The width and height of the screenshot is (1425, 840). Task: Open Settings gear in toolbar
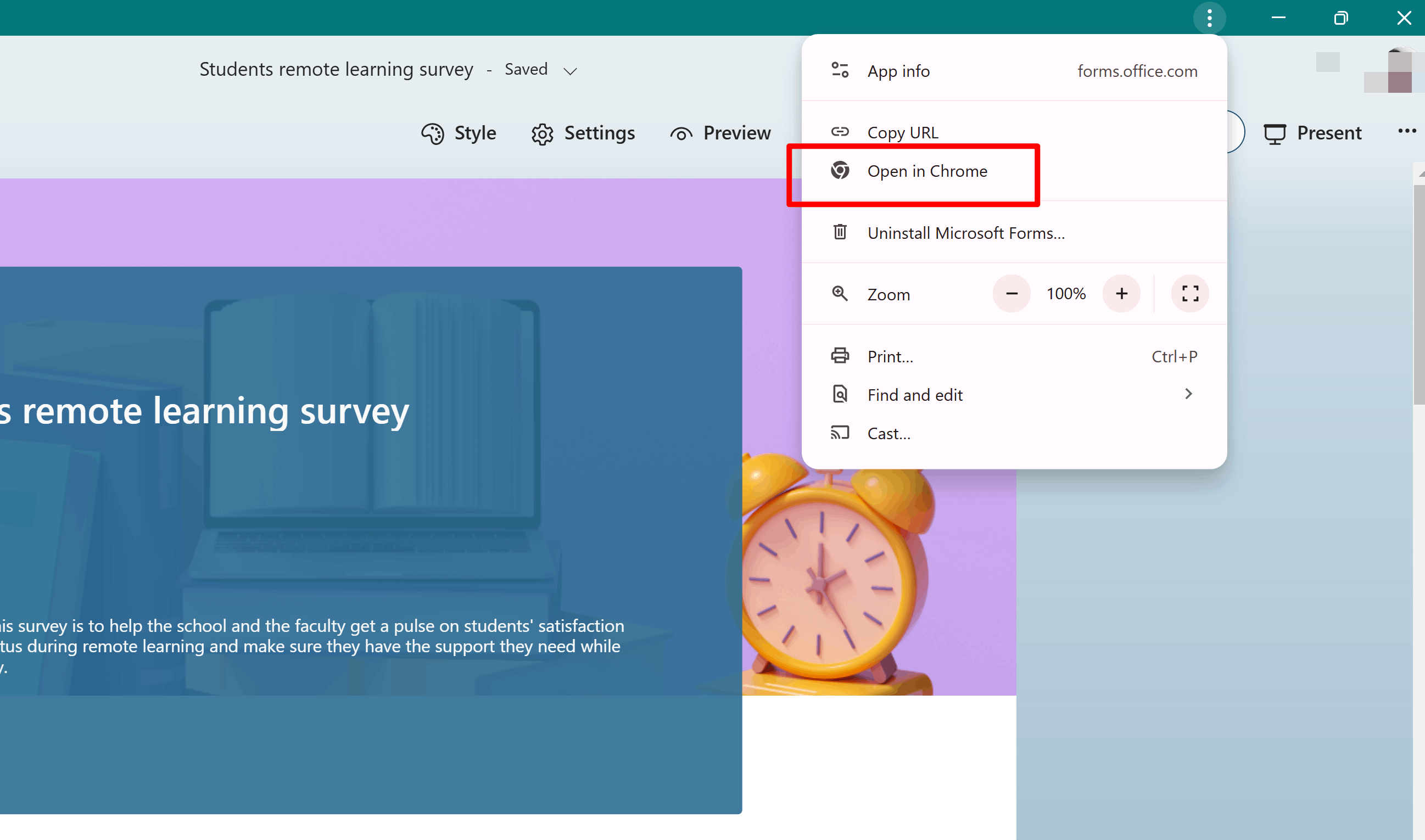pyautogui.click(x=542, y=134)
